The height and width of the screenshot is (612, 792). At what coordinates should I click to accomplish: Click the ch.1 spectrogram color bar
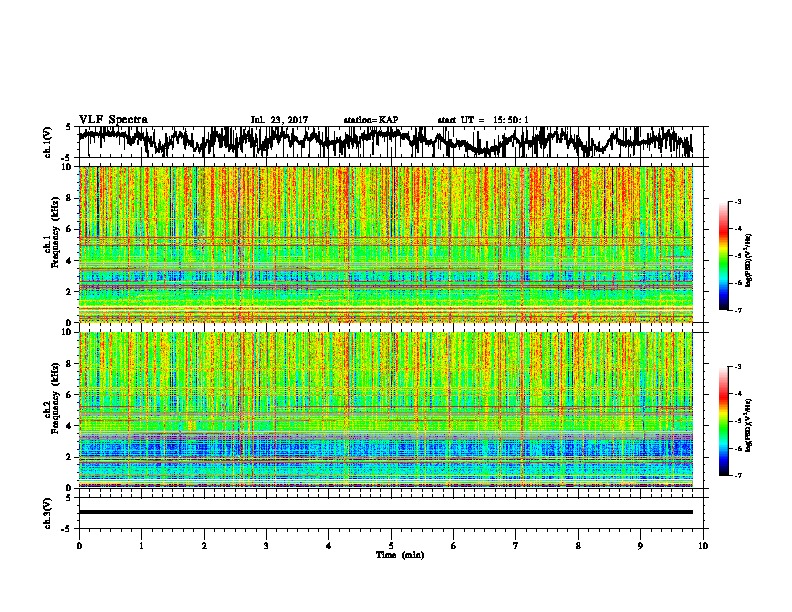point(723,256)
